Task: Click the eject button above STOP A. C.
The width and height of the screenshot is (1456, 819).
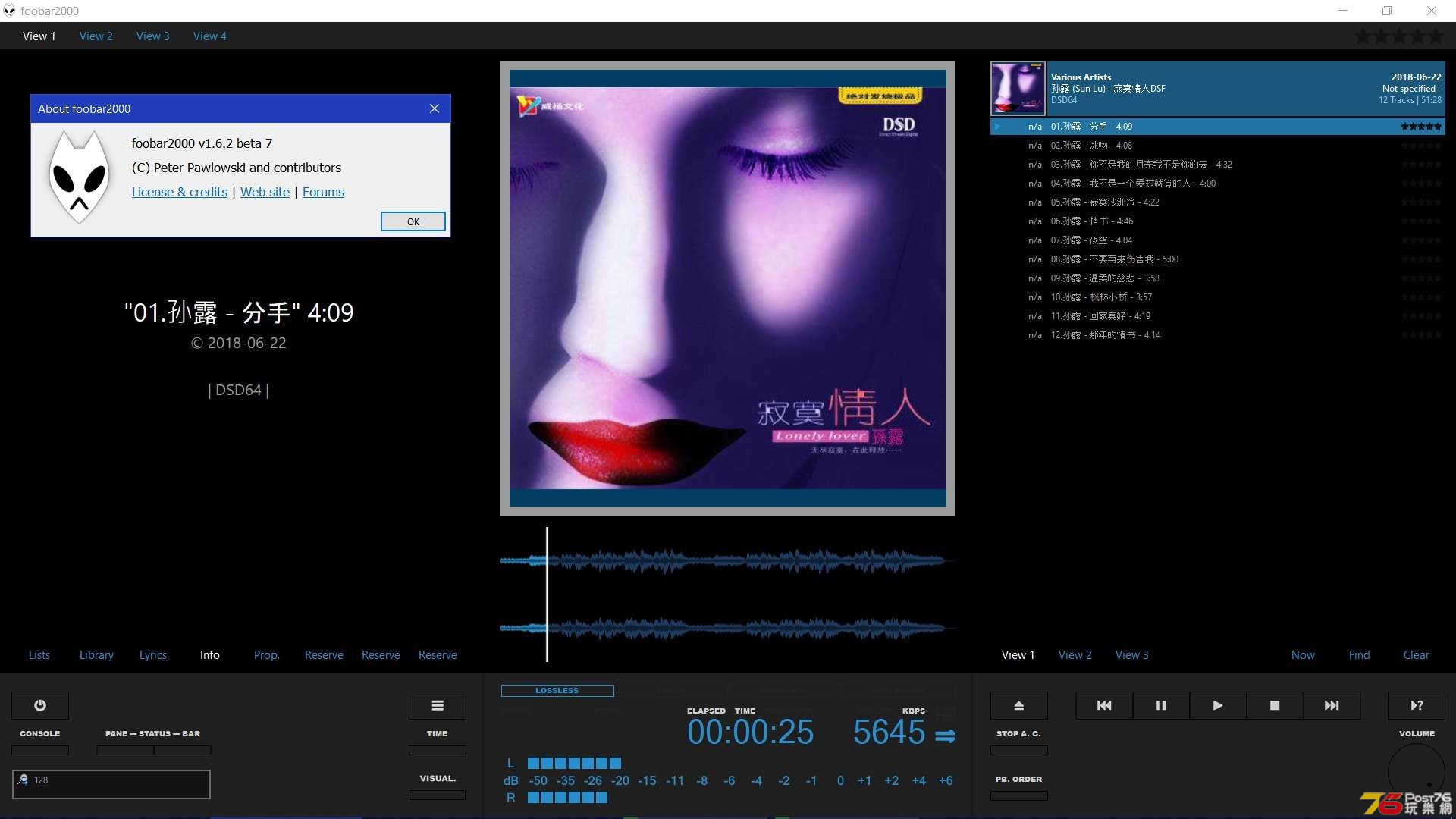Action: 1019,705
